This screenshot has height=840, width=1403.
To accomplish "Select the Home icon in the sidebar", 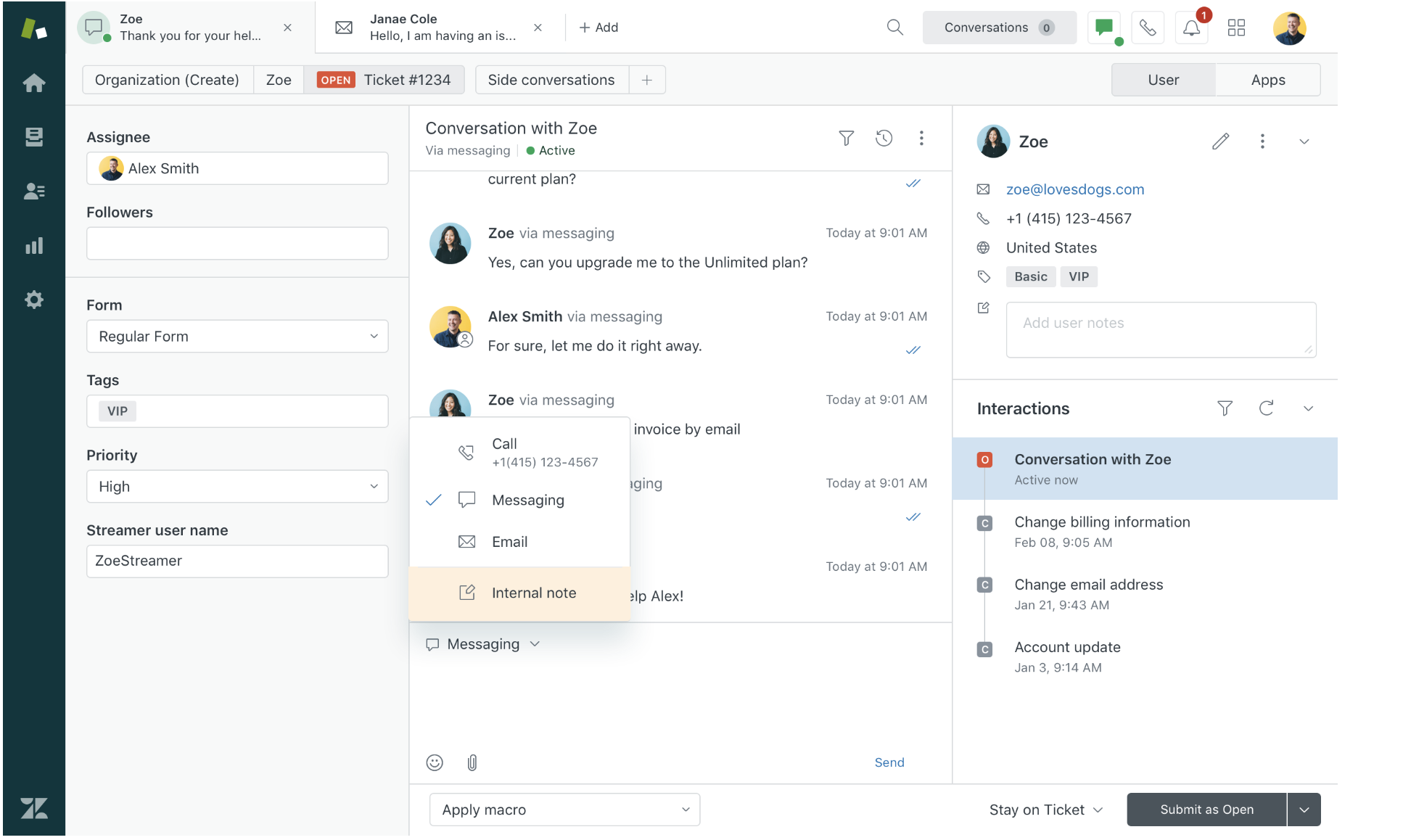I will click(x=33, y=83).
